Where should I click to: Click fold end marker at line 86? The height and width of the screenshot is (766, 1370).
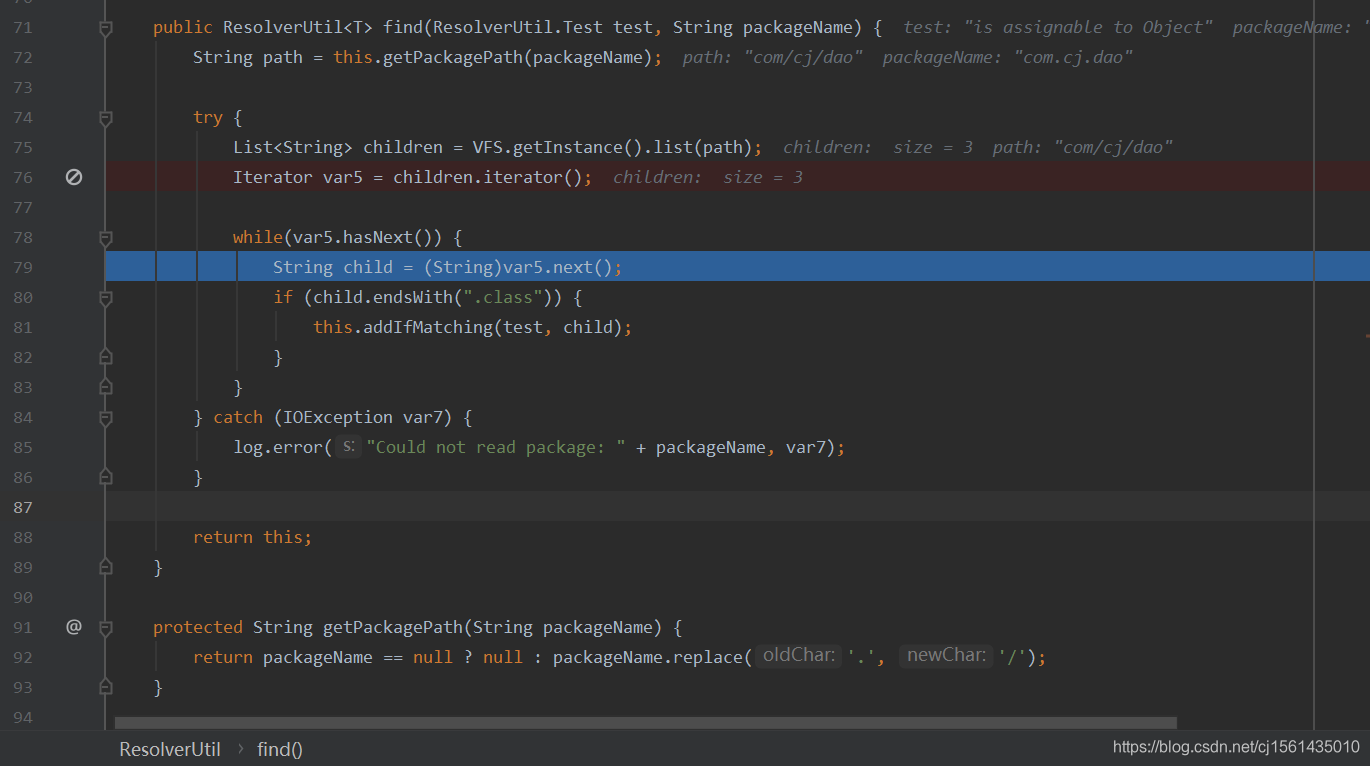tap(105, 476)
